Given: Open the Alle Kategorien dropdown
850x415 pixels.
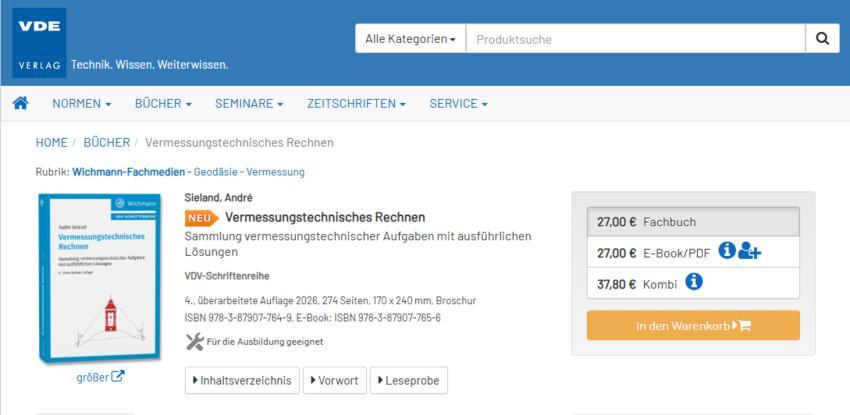Looking at the screenshot, I should tap(410, 38).
